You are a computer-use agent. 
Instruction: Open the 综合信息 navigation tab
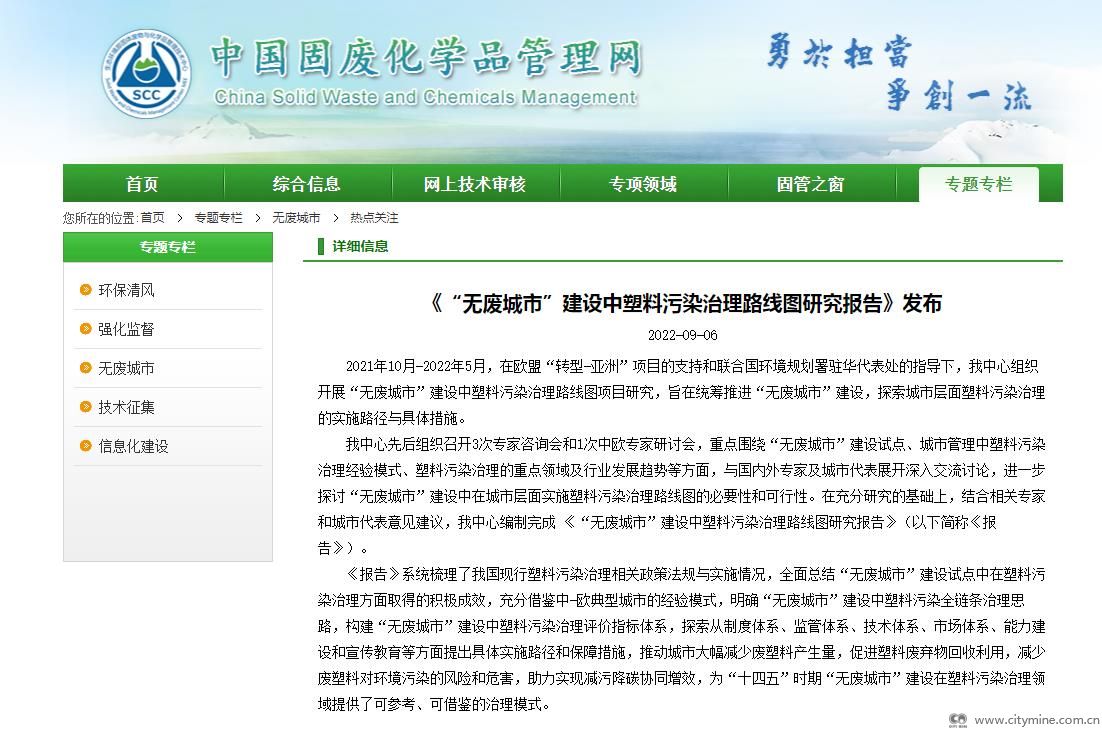coord(307,184)
